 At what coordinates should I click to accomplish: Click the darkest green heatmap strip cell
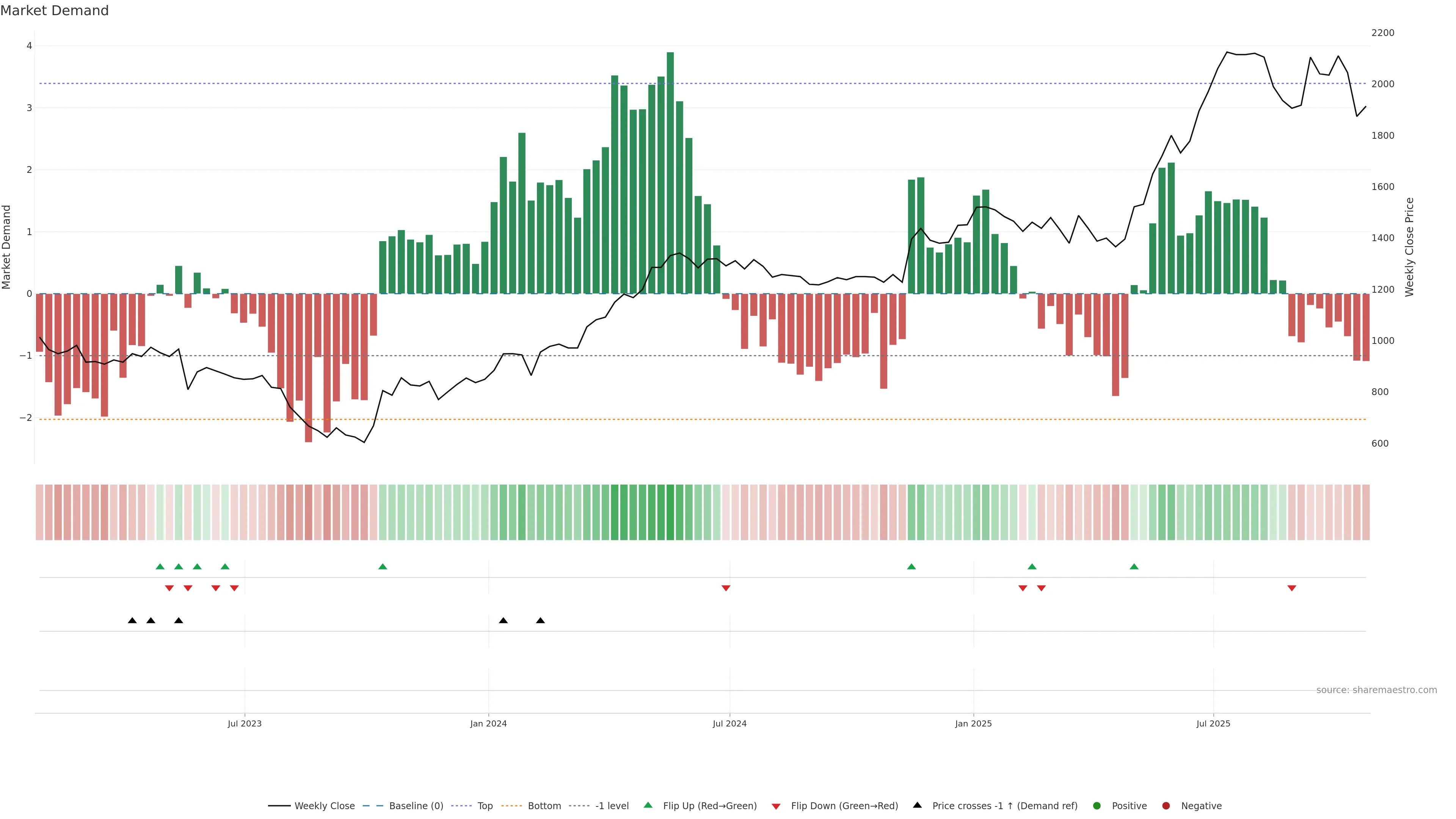click(x=670, y=512)
